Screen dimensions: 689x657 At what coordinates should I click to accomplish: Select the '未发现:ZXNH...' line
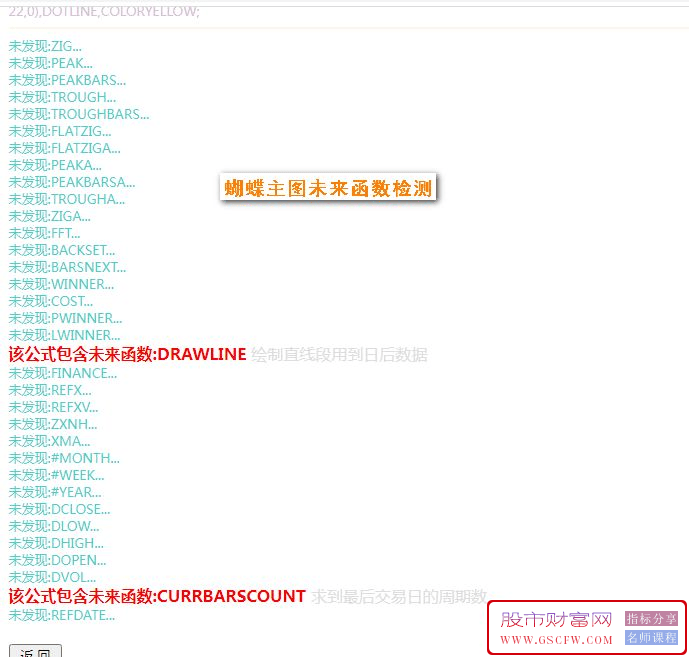(x=53, y=425)
